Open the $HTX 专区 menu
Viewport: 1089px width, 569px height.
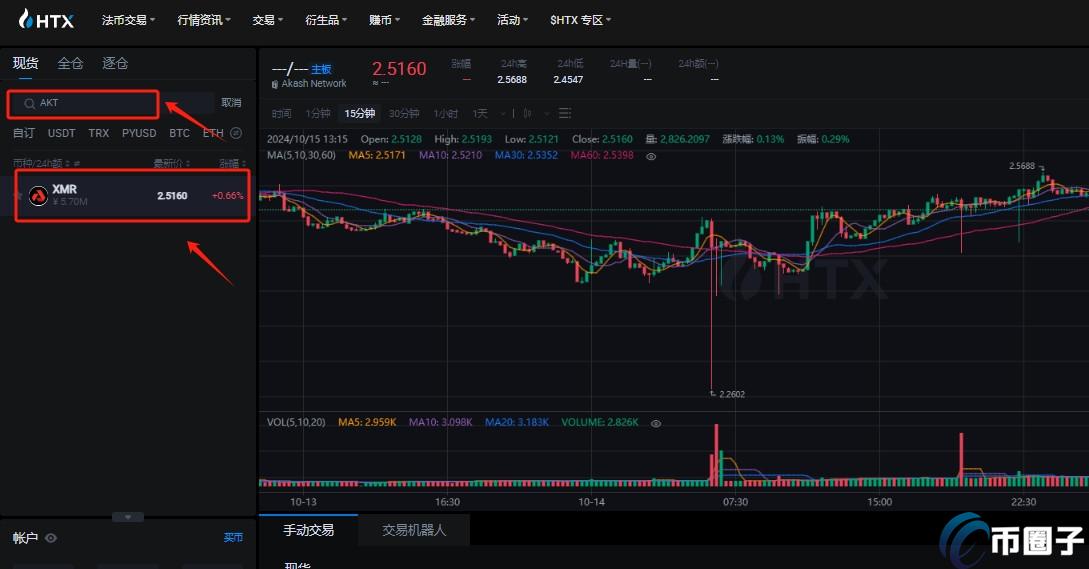tap(580, 20)
